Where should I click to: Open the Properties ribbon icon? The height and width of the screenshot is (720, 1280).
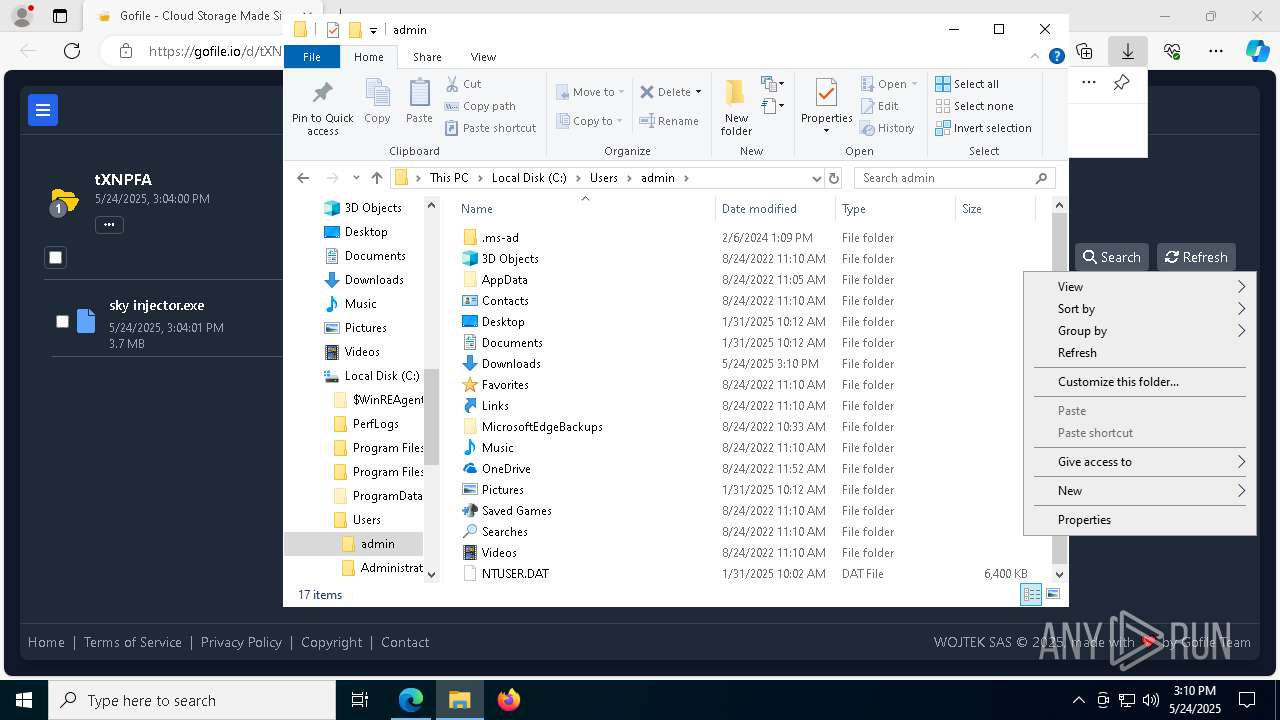[x=826, y=106]
